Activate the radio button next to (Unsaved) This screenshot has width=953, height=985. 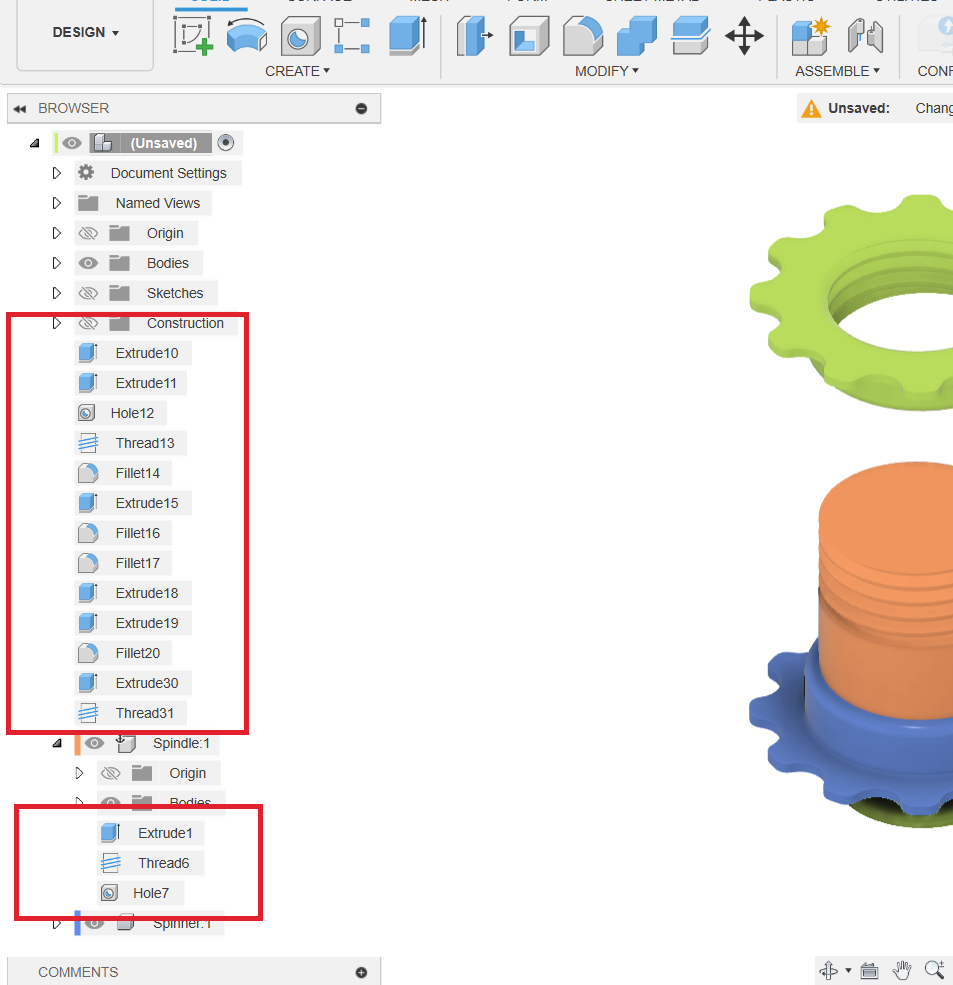point(225,143)
